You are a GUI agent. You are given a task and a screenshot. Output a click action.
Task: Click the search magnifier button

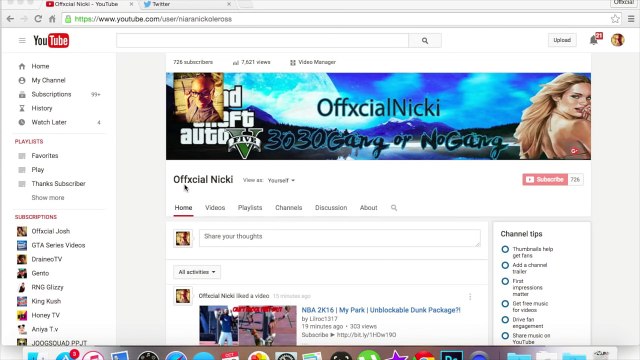click(425, 40)
